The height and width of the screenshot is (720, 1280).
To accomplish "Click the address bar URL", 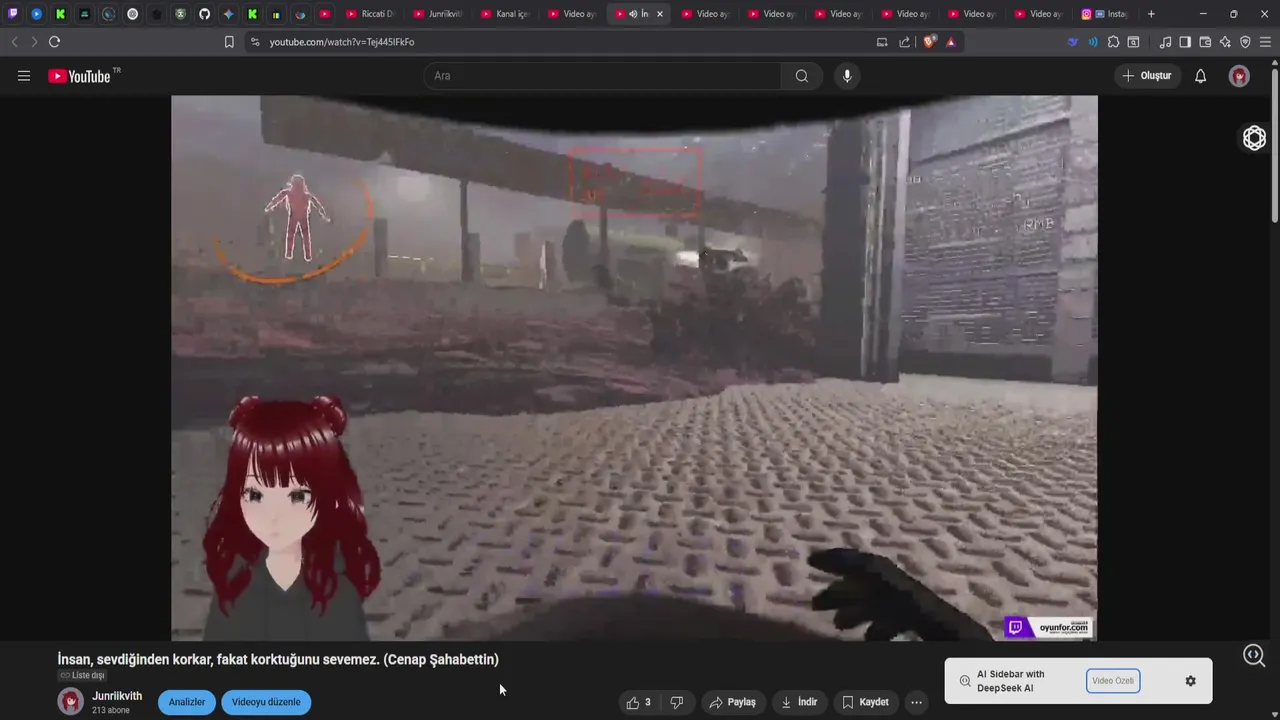I will coord(342,42).
